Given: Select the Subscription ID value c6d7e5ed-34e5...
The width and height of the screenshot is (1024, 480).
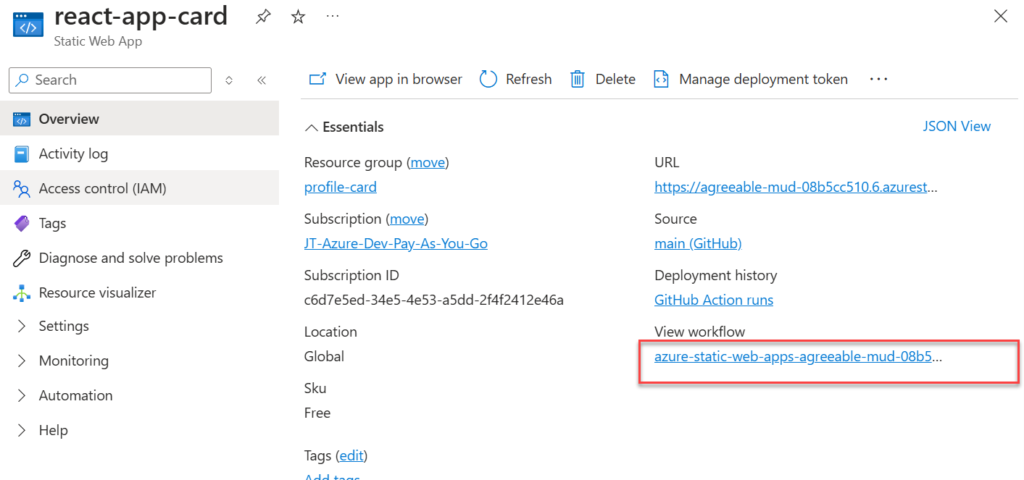Looking at the screenshot, I should (434, 300).
